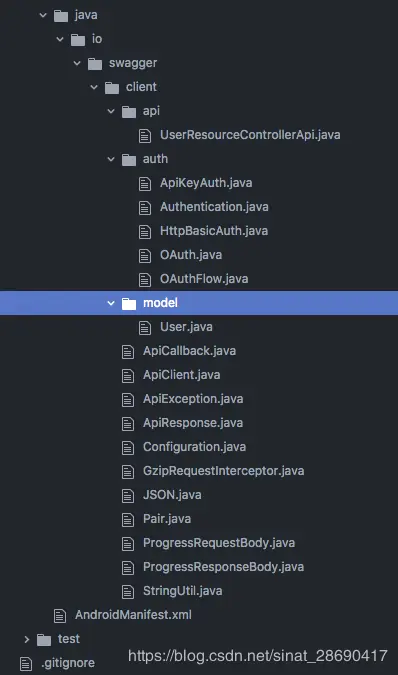Screen dimensions: 398x675
Task: Click file icon of AndroidManifest.xml
Action: coord(60,616)
